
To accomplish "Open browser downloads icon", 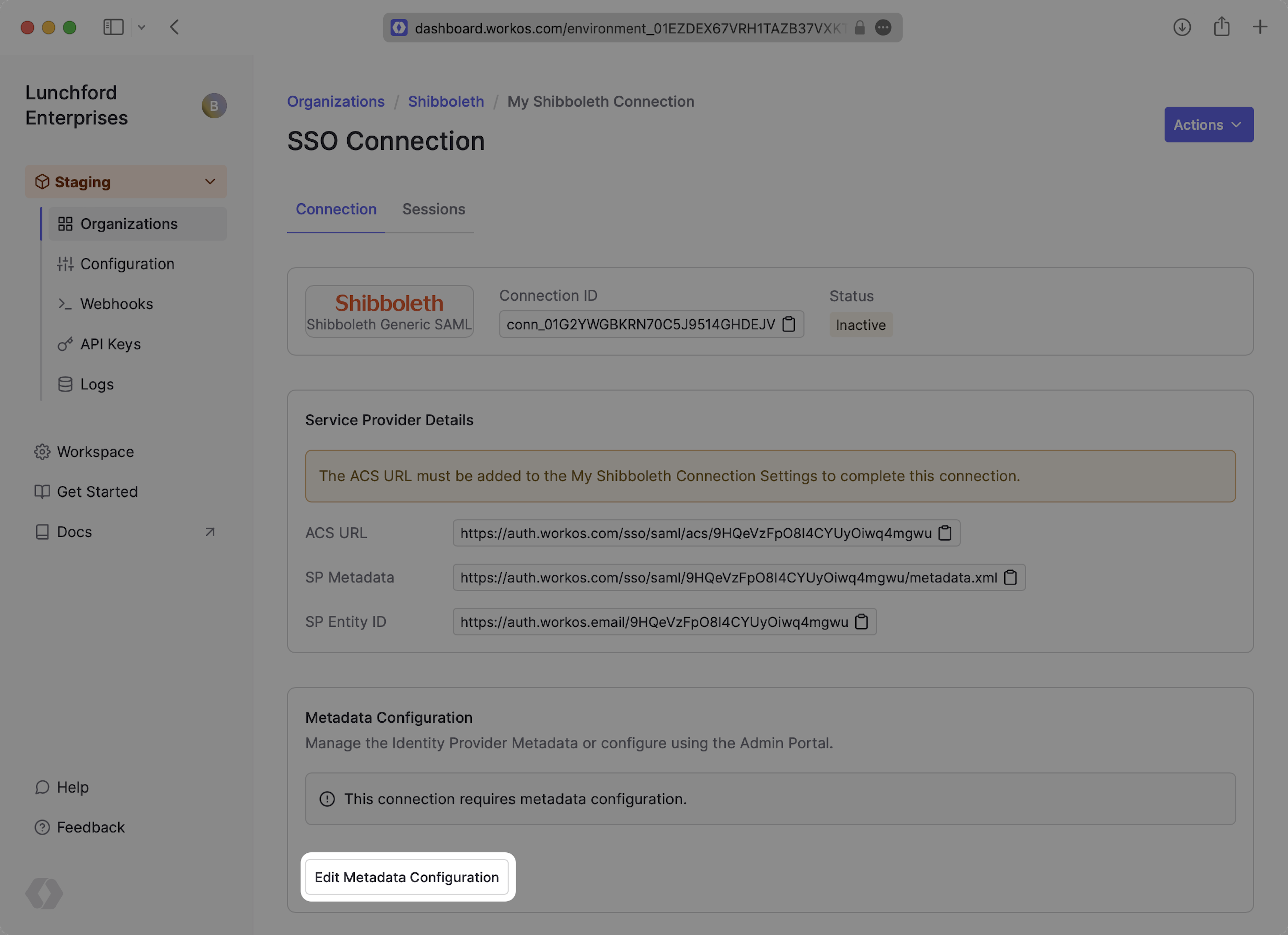I will (1181, 27).
